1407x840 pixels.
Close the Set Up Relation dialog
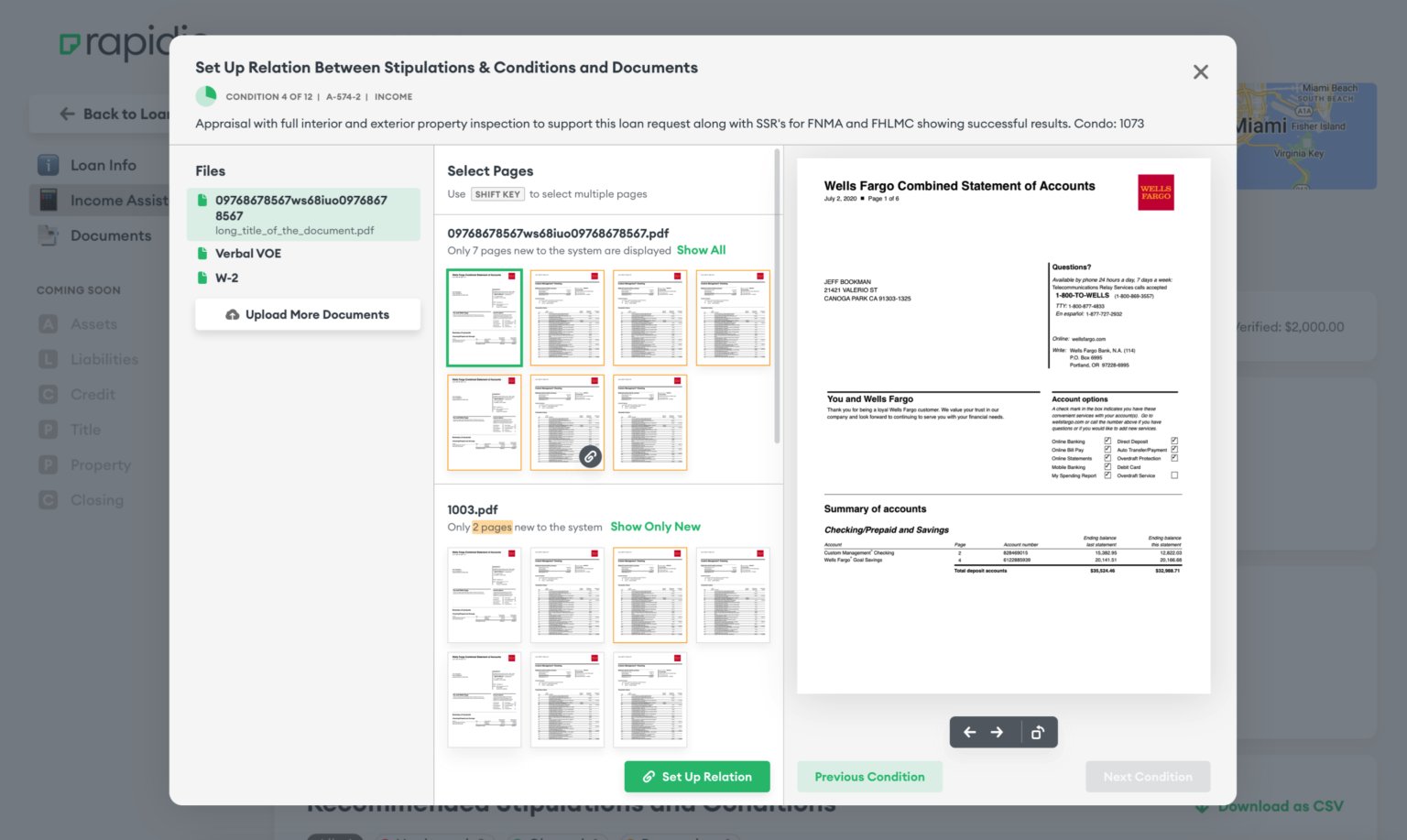(x=1201, y=72)
